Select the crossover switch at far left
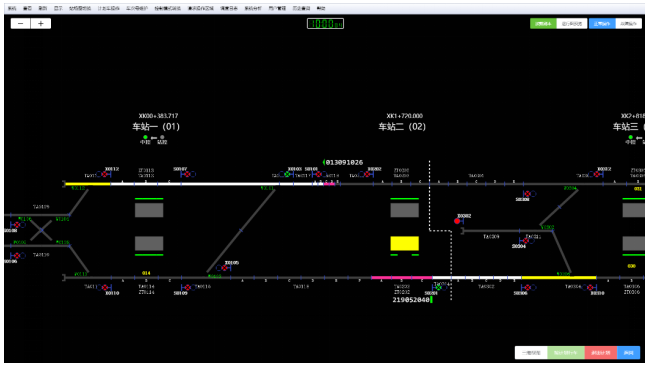The image size is (649, 367). click(x=41, y=230)
